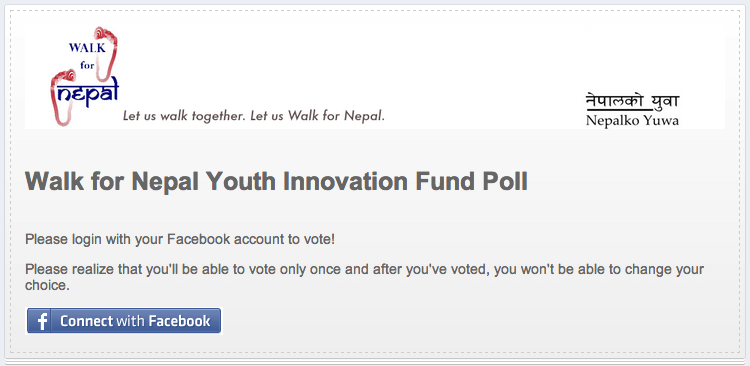The width and height of the screenshot is (750, 366).
Task: Click the 'vote!' word in login prompt
Action: (320, 239)
